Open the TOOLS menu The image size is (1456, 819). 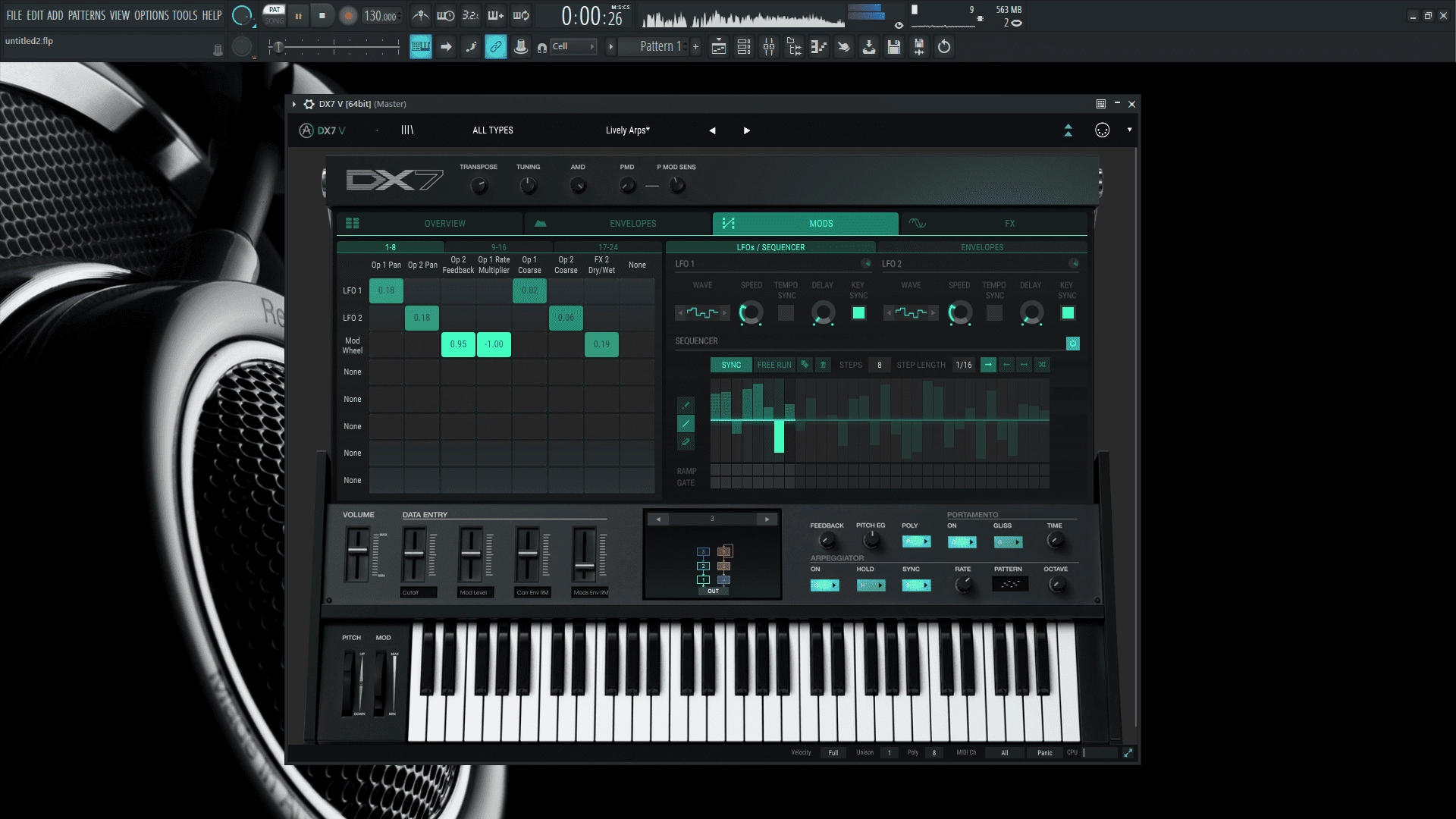pos(184,15)
